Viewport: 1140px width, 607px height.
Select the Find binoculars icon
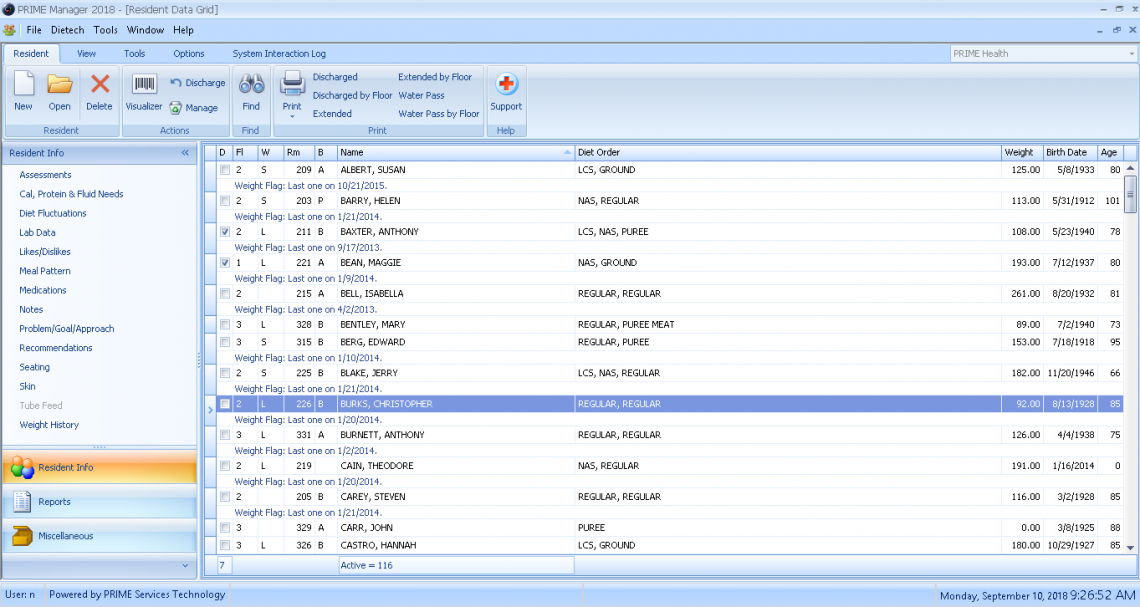(250, 88)
